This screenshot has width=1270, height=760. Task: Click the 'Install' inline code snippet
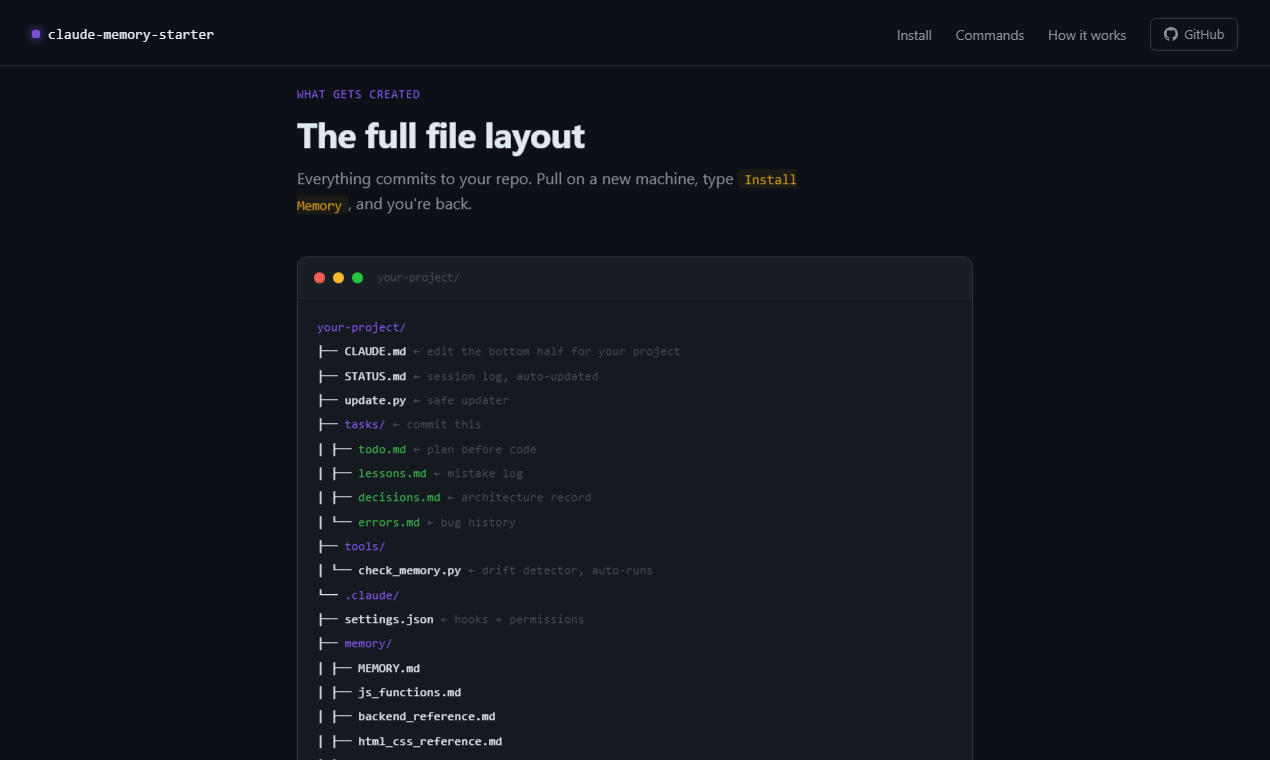[x=770, y=180]
